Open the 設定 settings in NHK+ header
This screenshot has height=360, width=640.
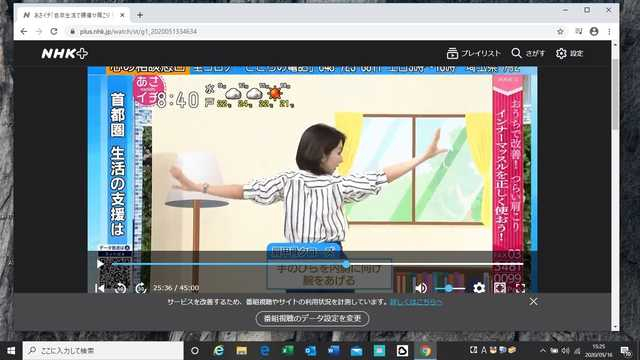(570, 53)
